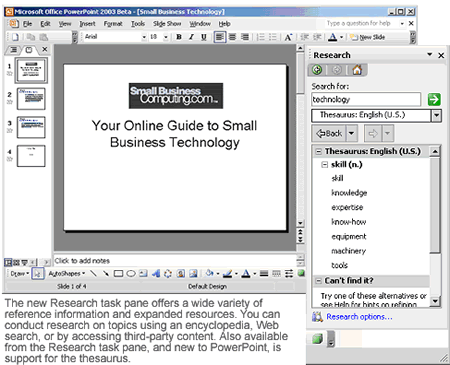Screen dimensions: 450x365
Task: Choose Arrow Style in drawing toolbar
Action: click(x=289, y=274)
